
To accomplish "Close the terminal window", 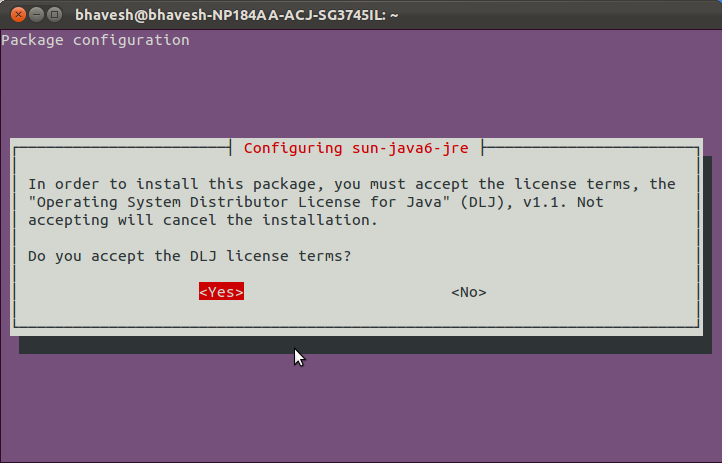I will click(18, 15).
